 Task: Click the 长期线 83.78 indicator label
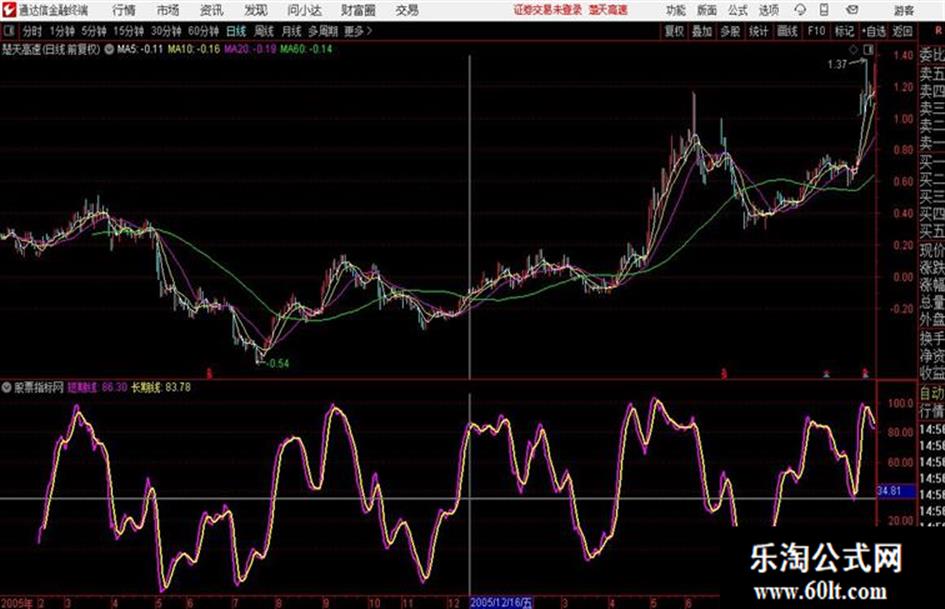click(161, 387)
